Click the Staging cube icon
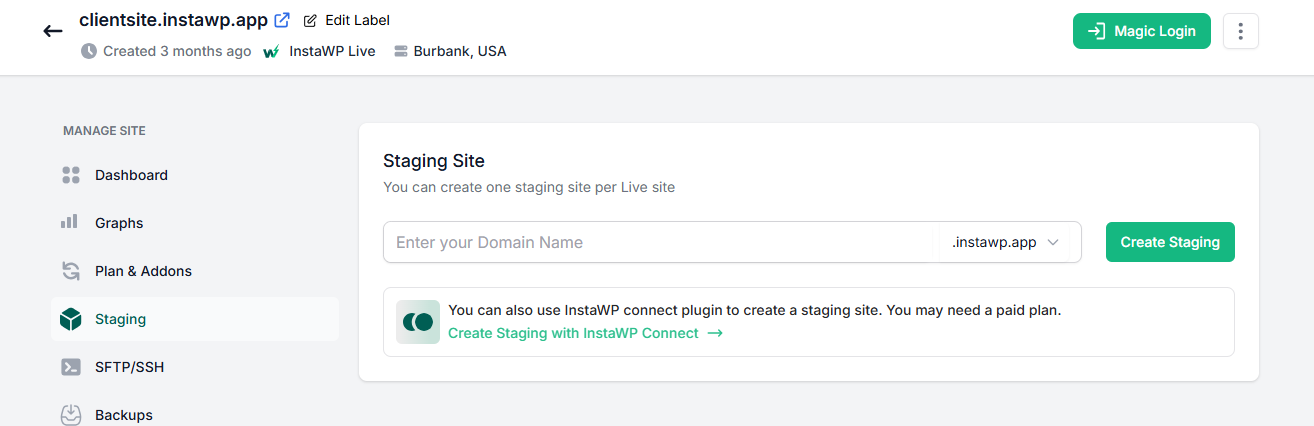Viewport: 1314px width, 426px height. pos(70,319)
